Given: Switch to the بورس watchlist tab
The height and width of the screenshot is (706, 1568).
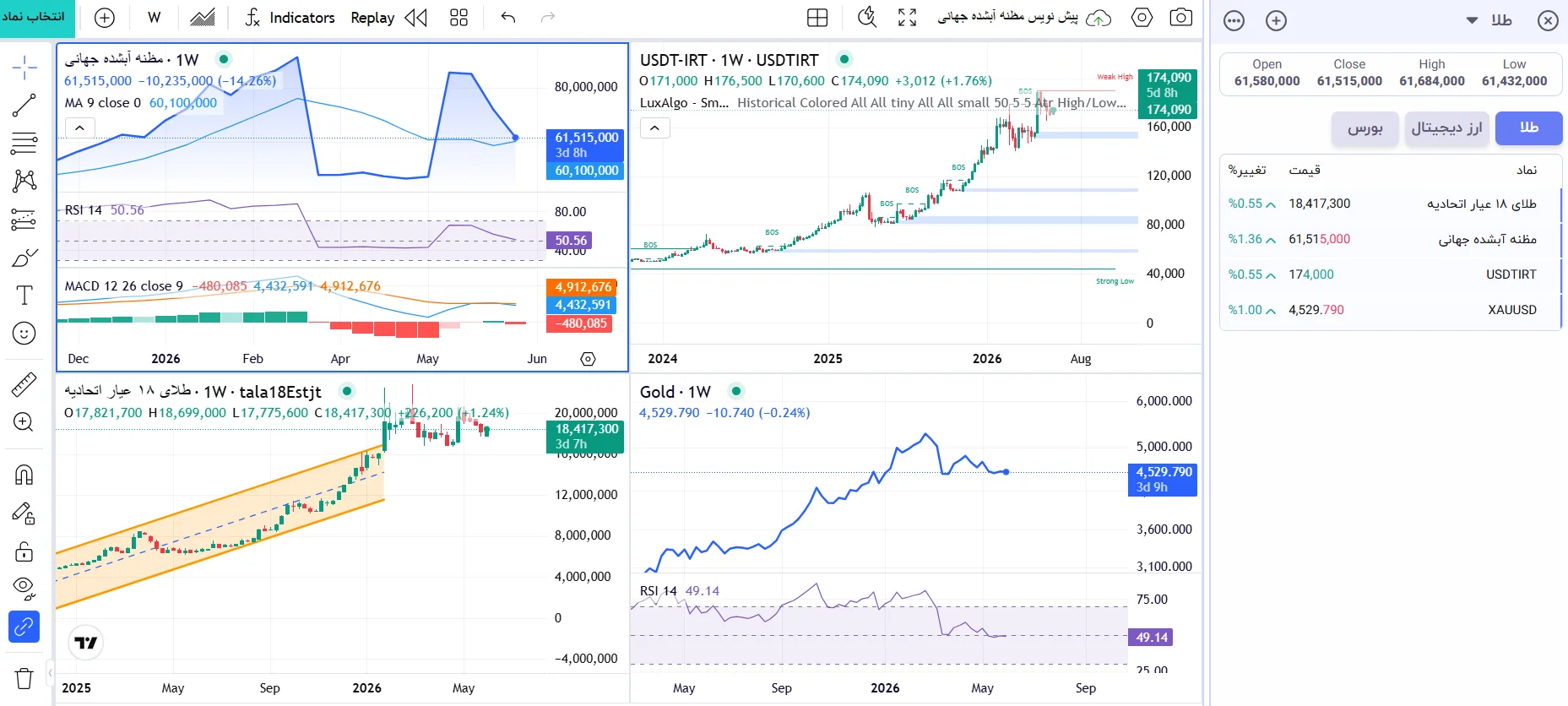Looking at the screenshot, I should (x=1365, y=128).
